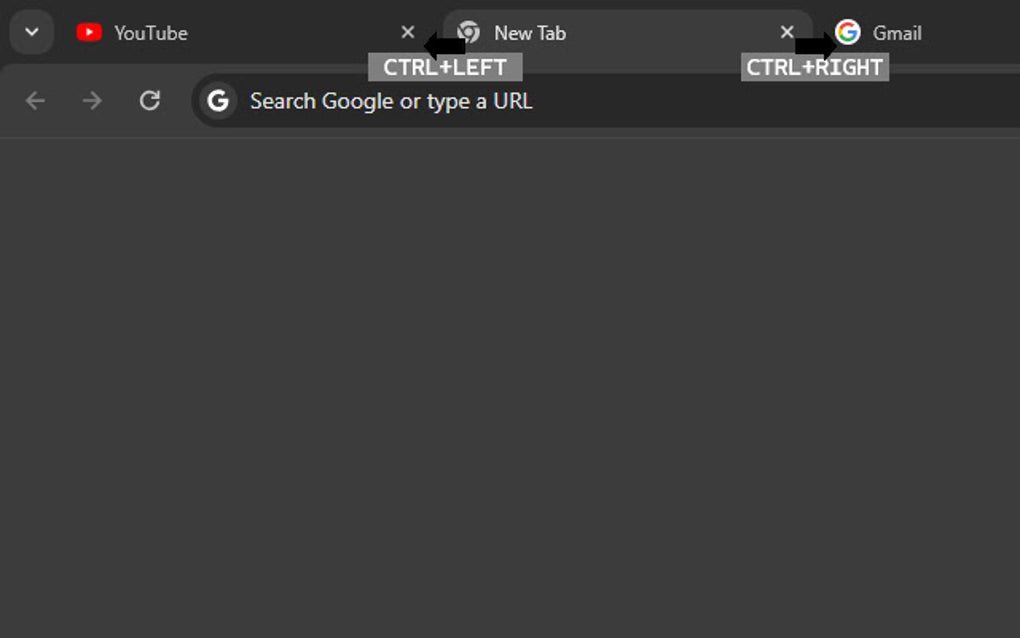Close the YouTube tab
Screen dimensions: 1020x638
(x=407, y=31)
